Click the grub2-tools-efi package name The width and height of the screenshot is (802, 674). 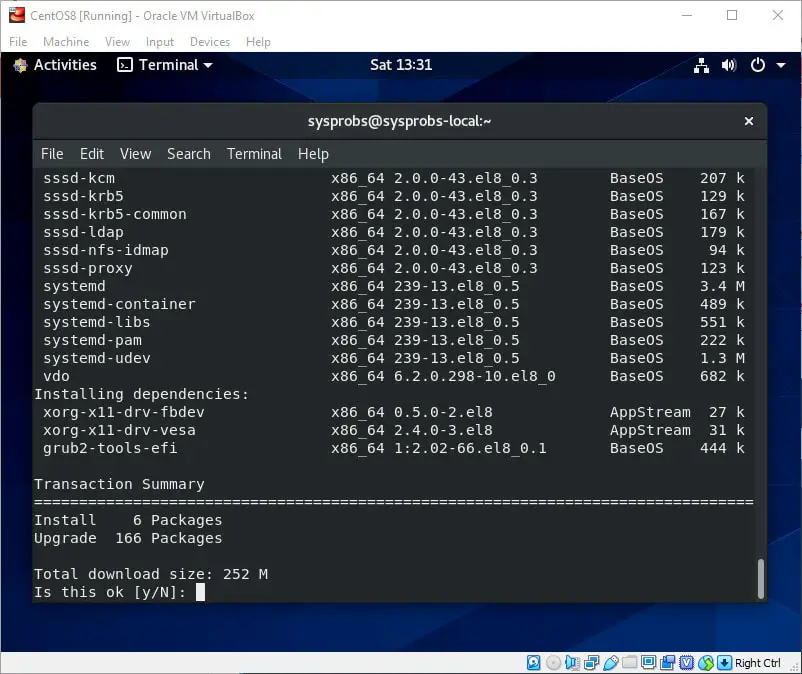click(110, 448)
